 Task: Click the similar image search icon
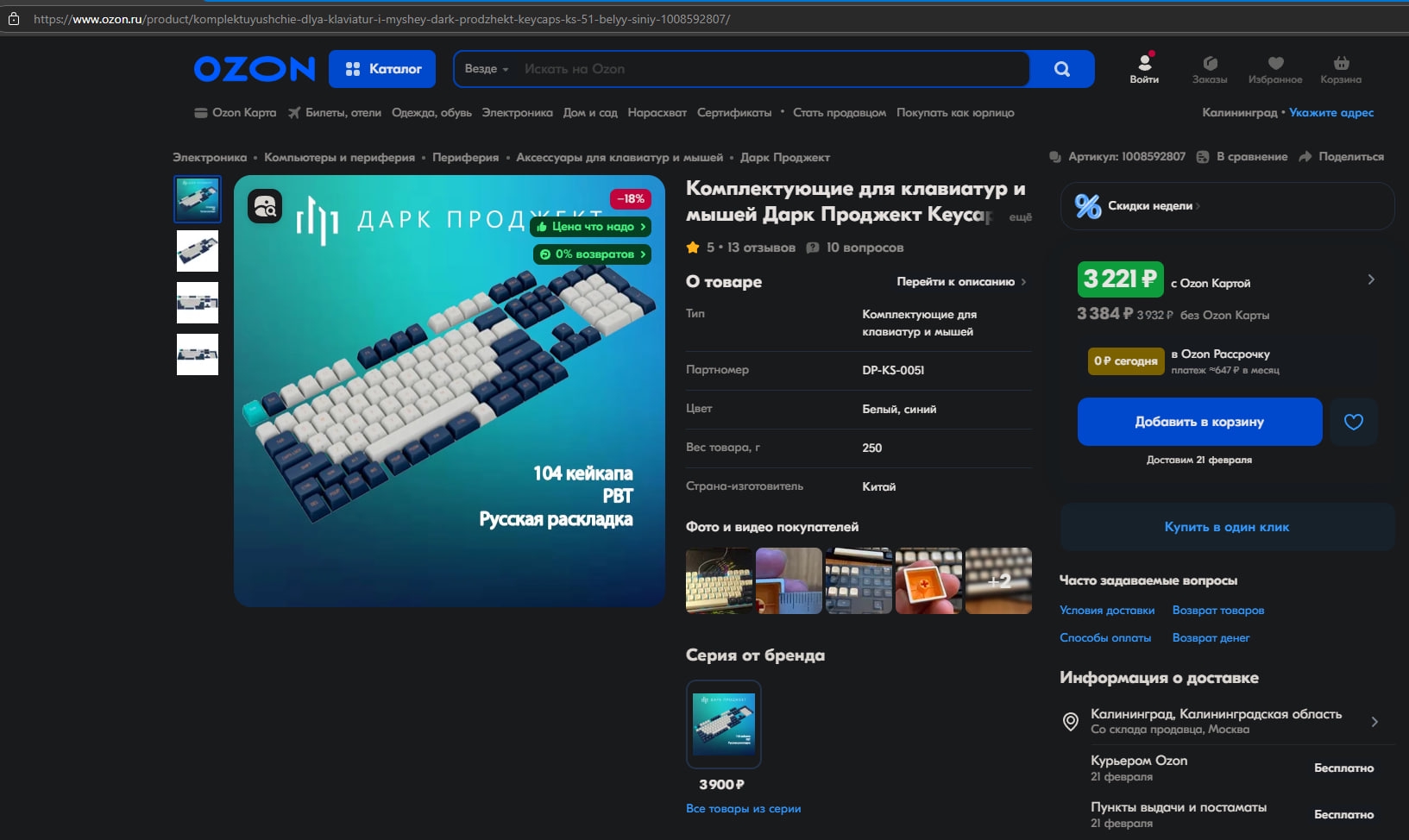(x=265, y=206)
